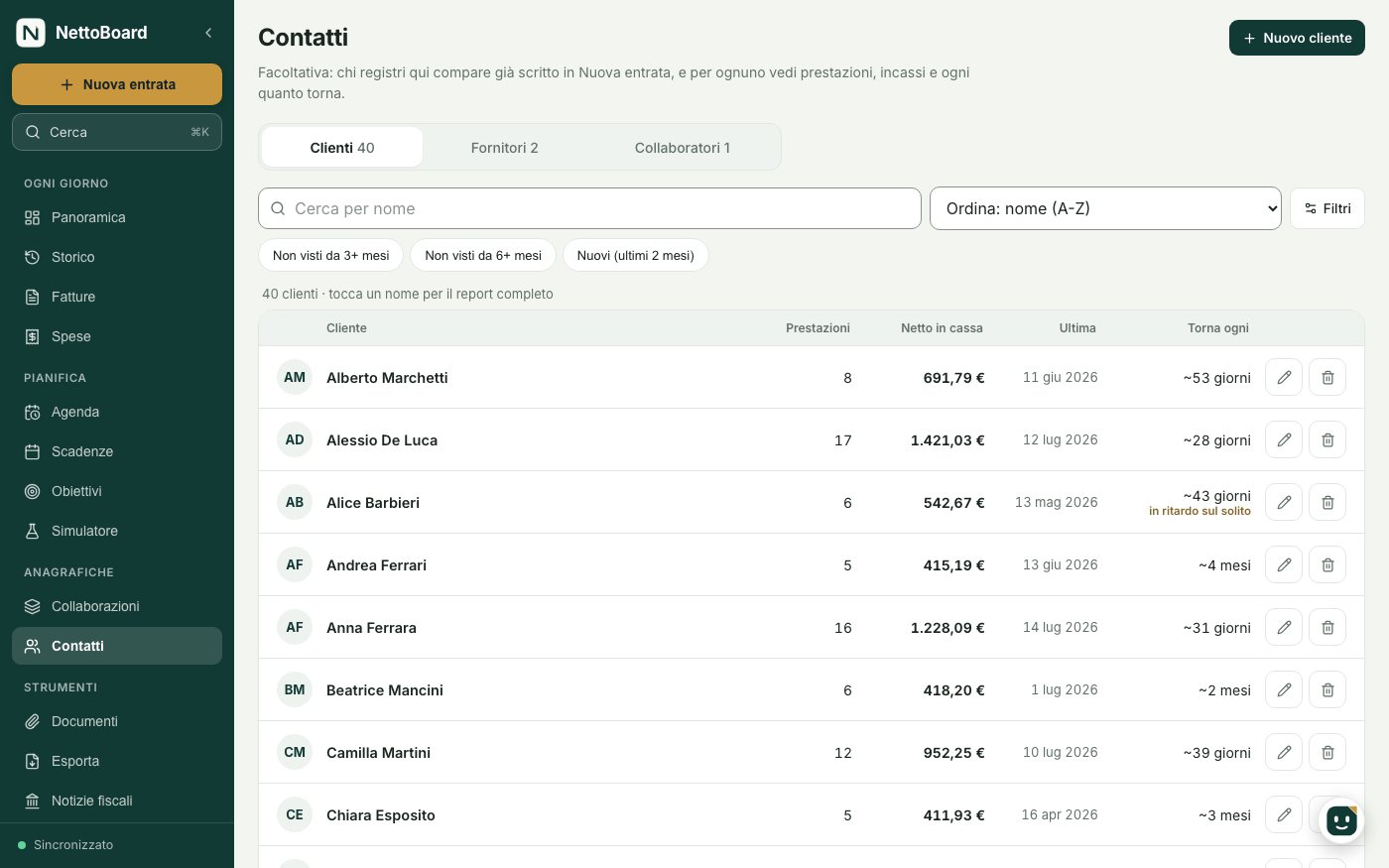
Task: Click the edit pencil for Alberto Marchetti
Action: tap(1284, 377)
